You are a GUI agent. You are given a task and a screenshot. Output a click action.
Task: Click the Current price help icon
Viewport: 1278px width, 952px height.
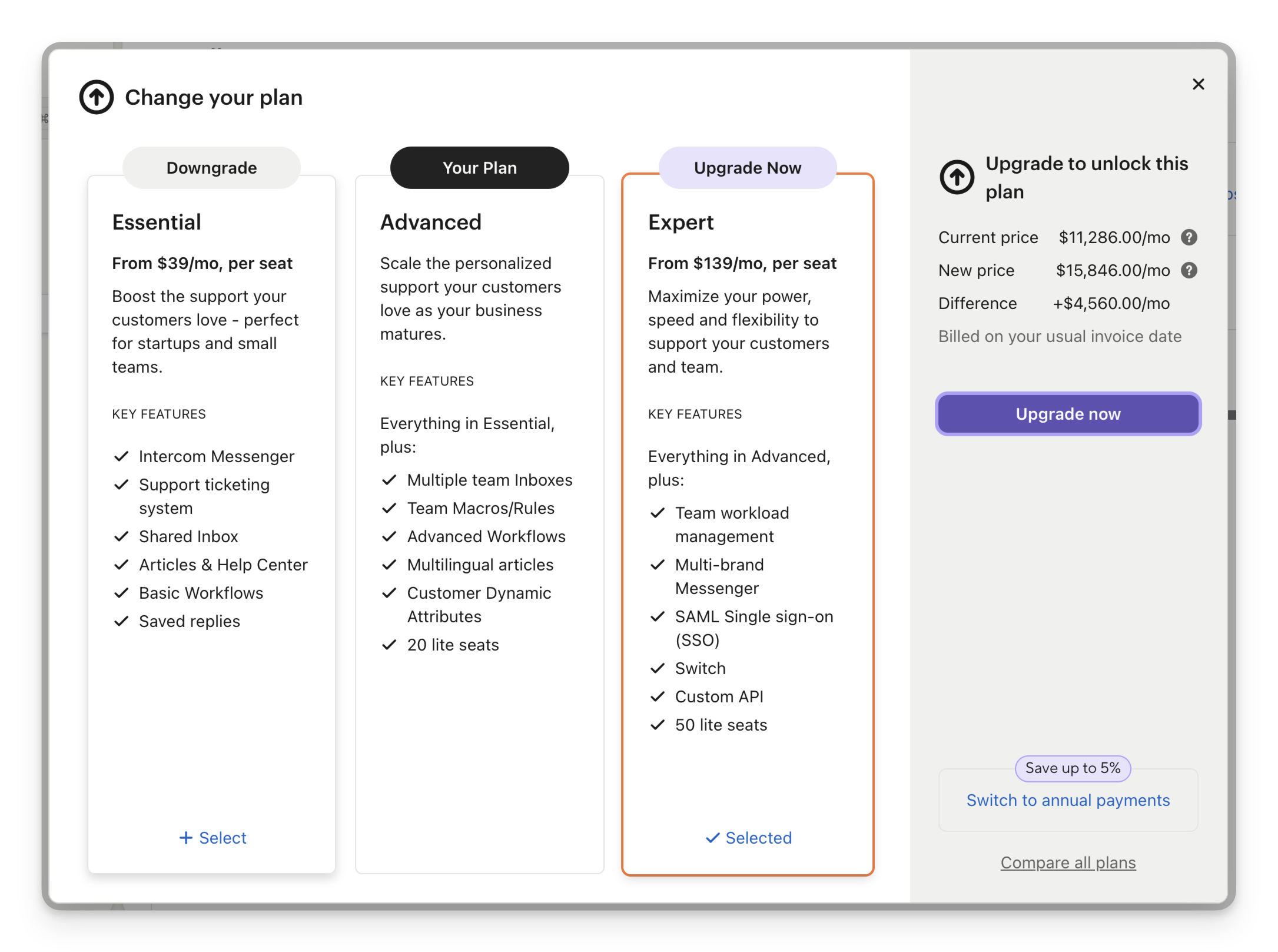(x=1189, y=237)
